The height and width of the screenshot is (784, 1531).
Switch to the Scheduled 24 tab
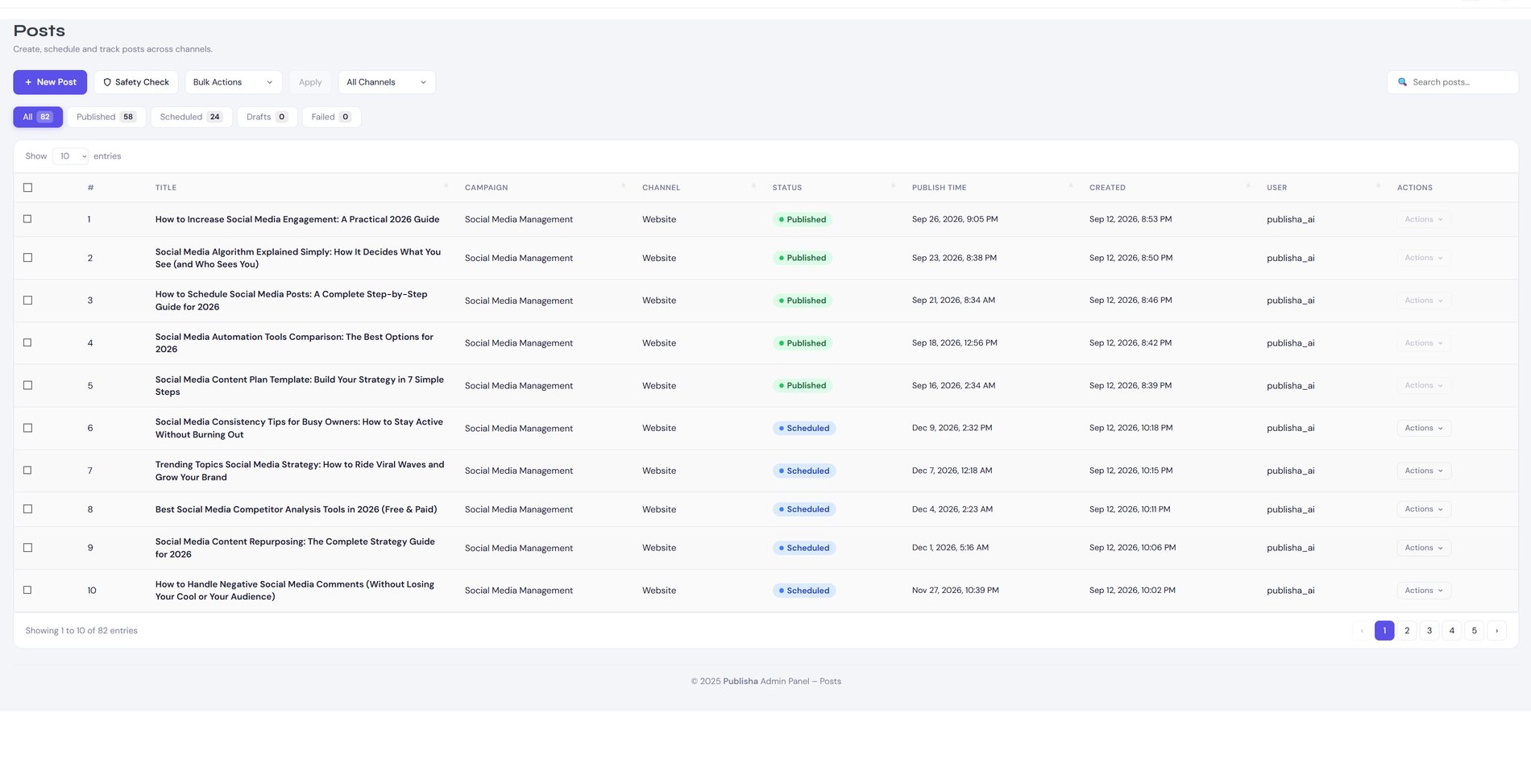[x=192, y=117]
